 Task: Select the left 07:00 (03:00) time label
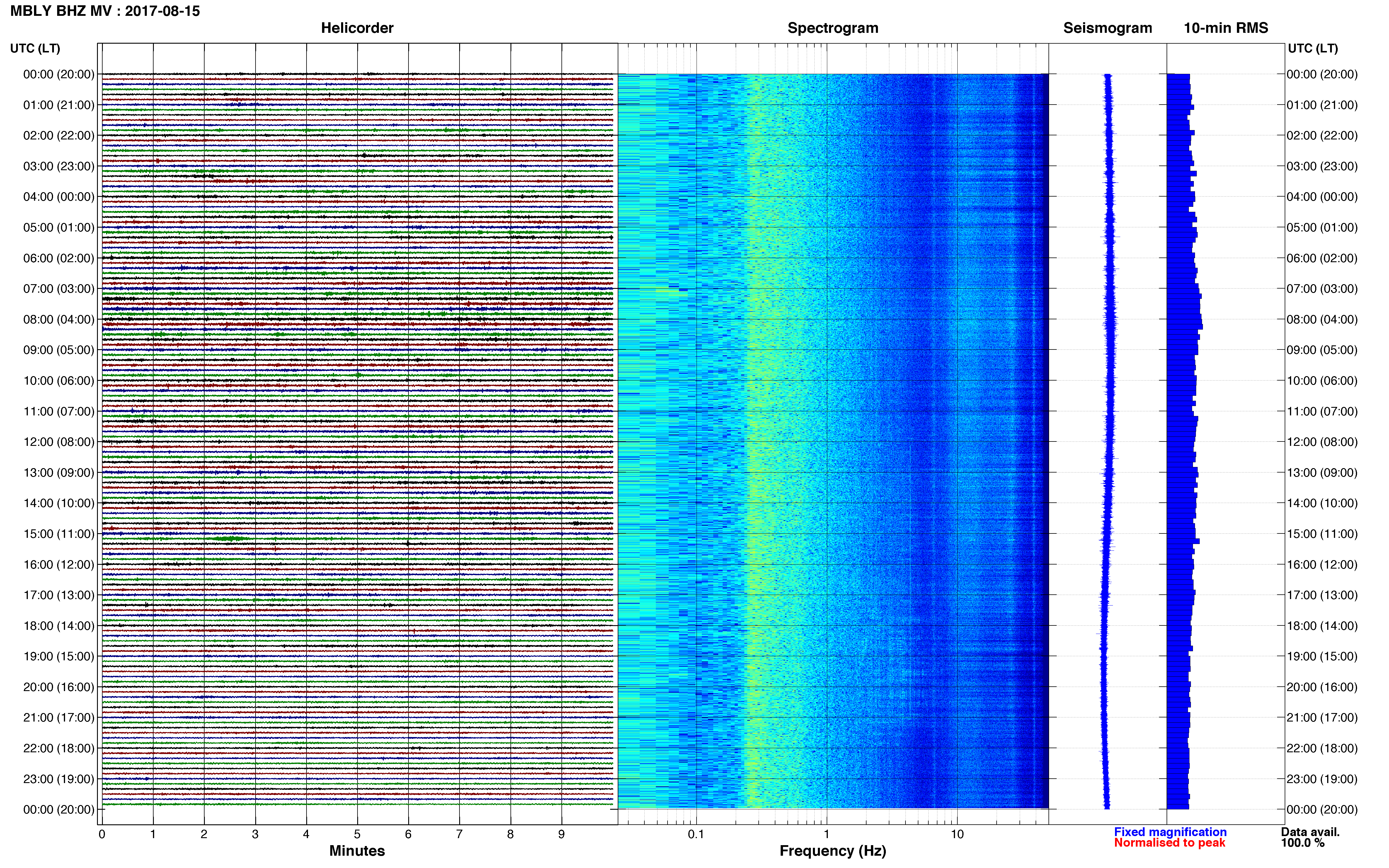pyautogui.click(x=59, y=289)
